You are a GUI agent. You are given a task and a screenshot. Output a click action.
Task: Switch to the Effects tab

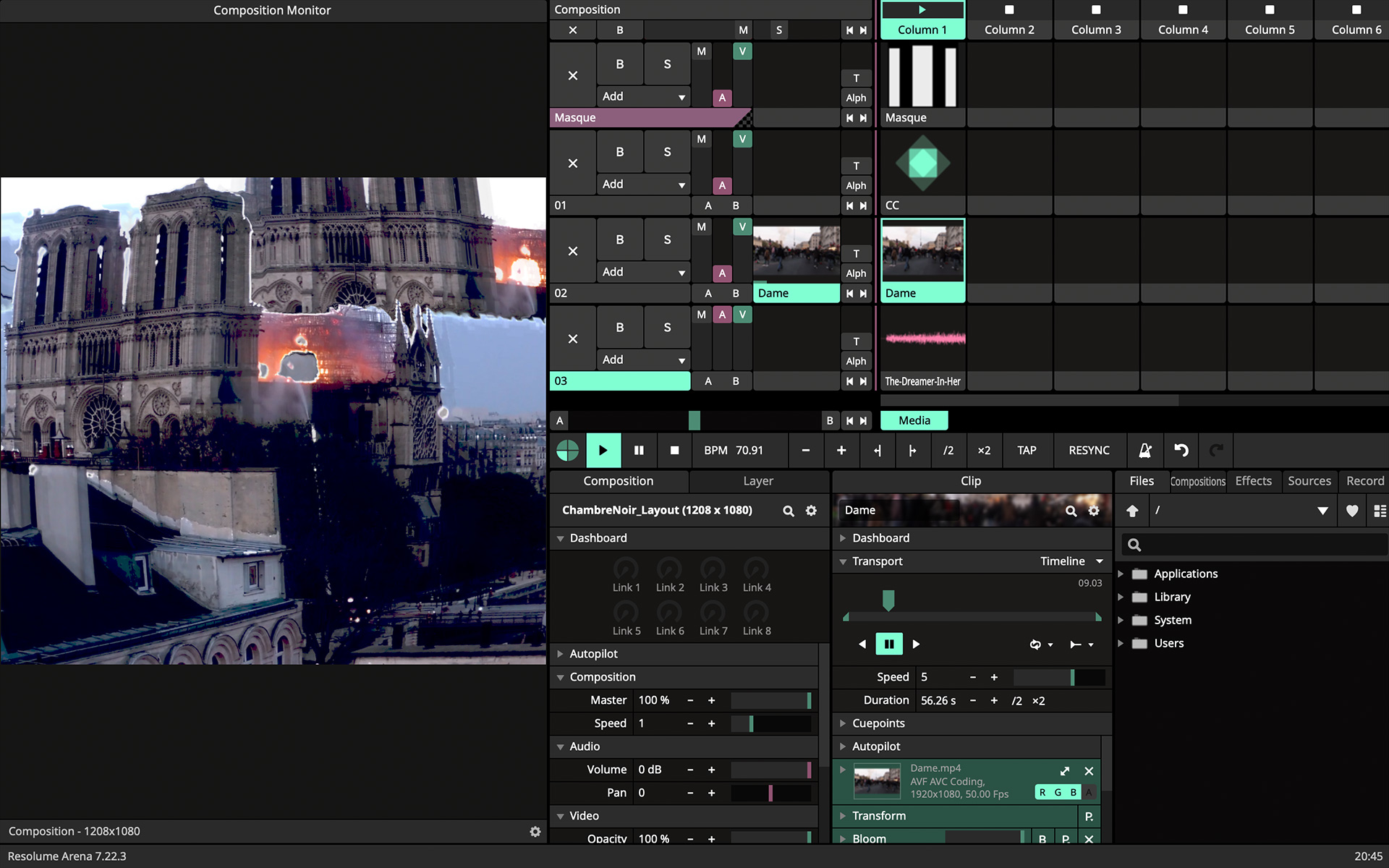pyautogui.click(x=1253, y=481)
